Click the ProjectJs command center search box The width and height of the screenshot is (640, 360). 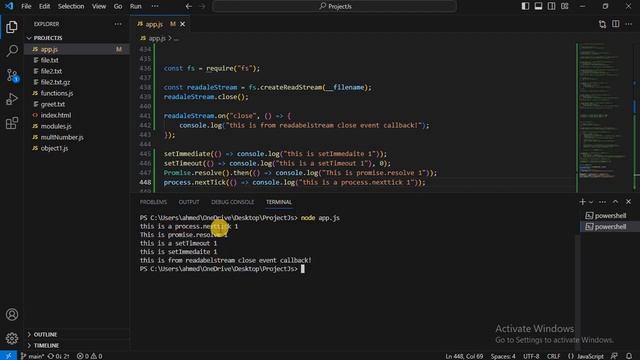click(x=335, y=6)
